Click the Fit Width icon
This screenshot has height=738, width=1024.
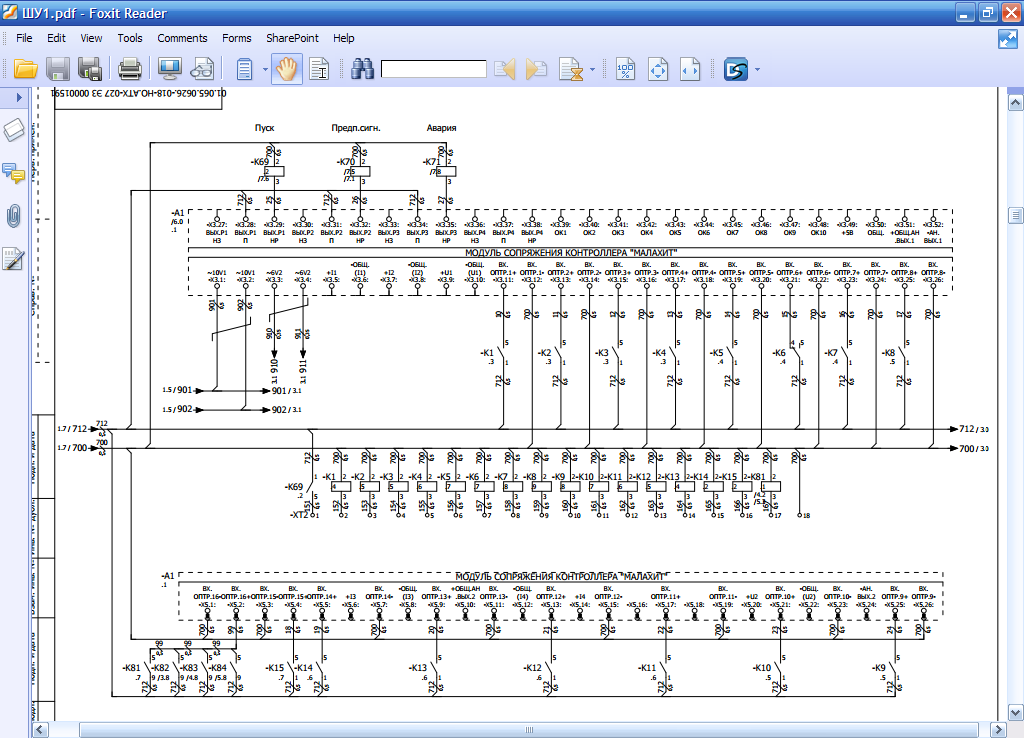click(x=690, y=69)
